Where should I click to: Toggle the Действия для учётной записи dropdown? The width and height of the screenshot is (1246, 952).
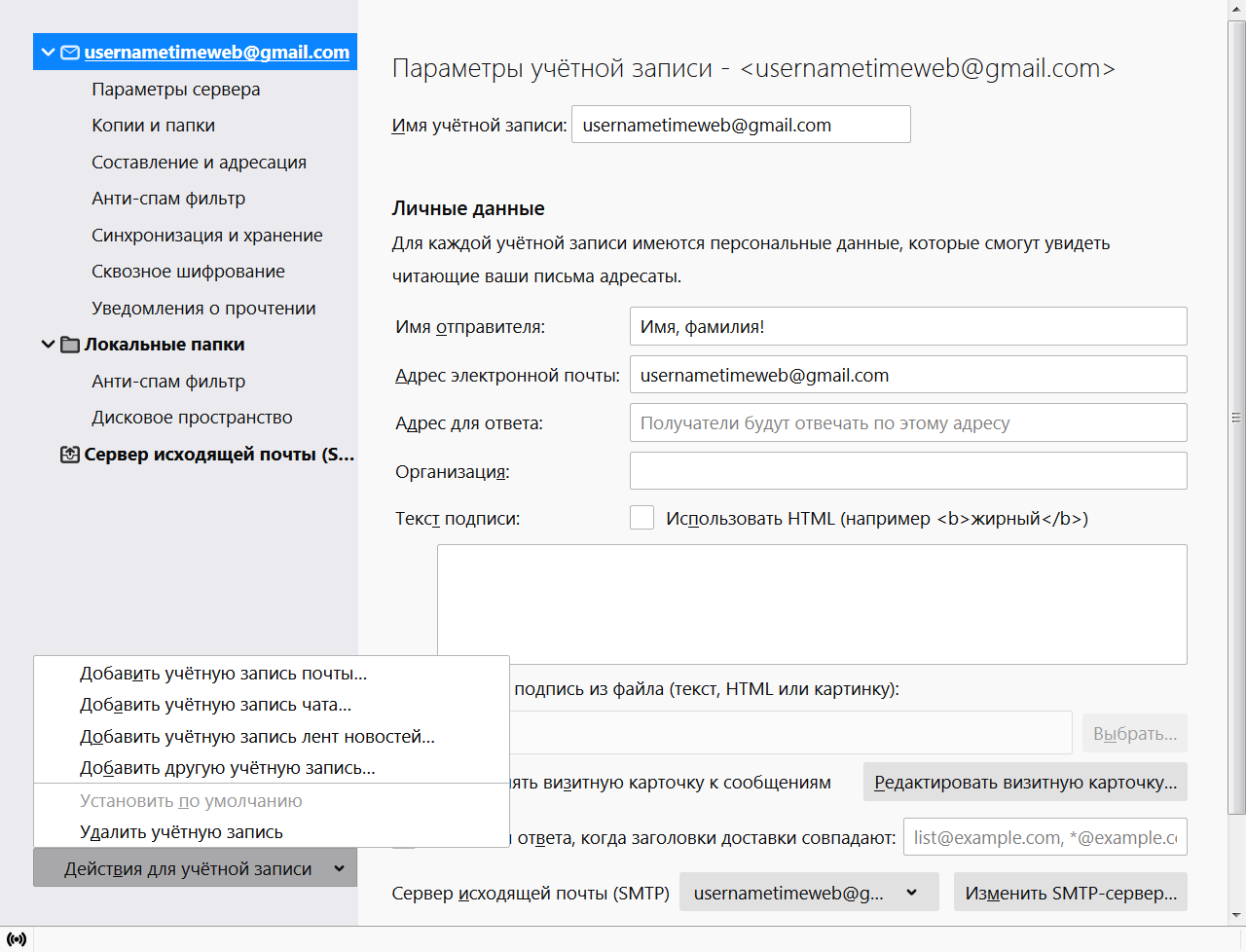point(195,868)
